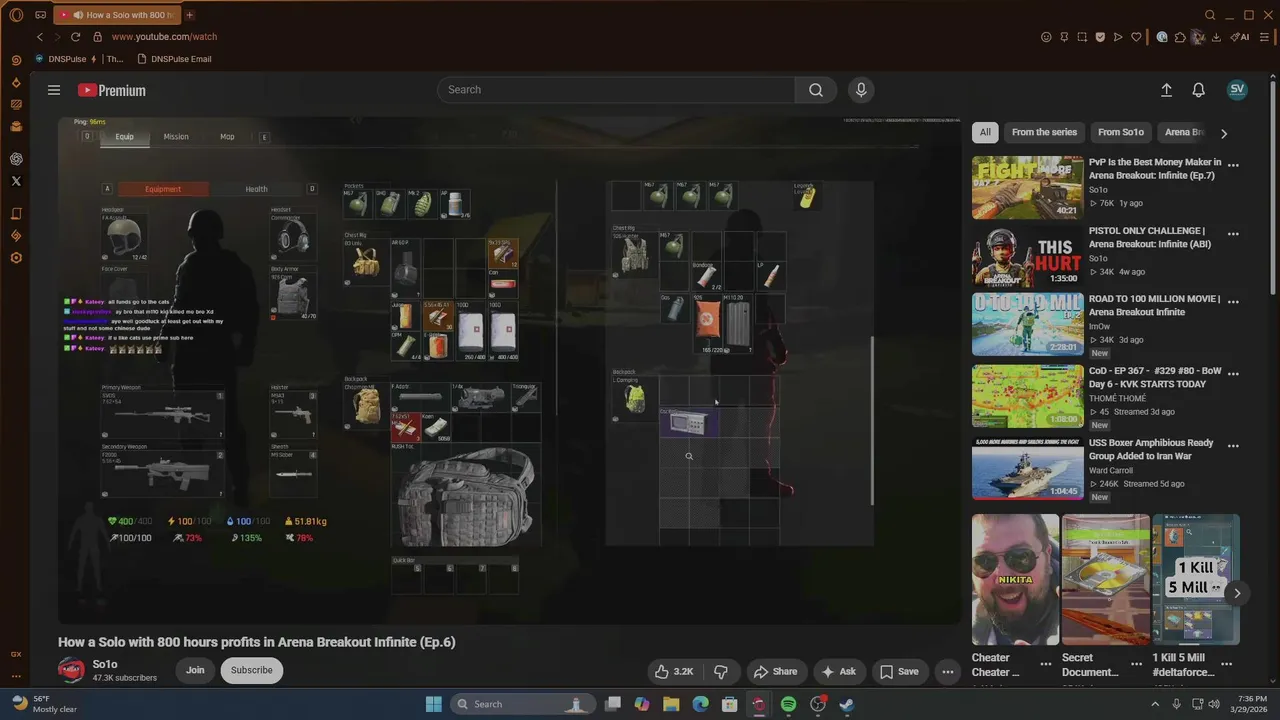Screen dimensions: 1280x720
Task: Open the Windows Start menu
Action: tap(433, 704)
